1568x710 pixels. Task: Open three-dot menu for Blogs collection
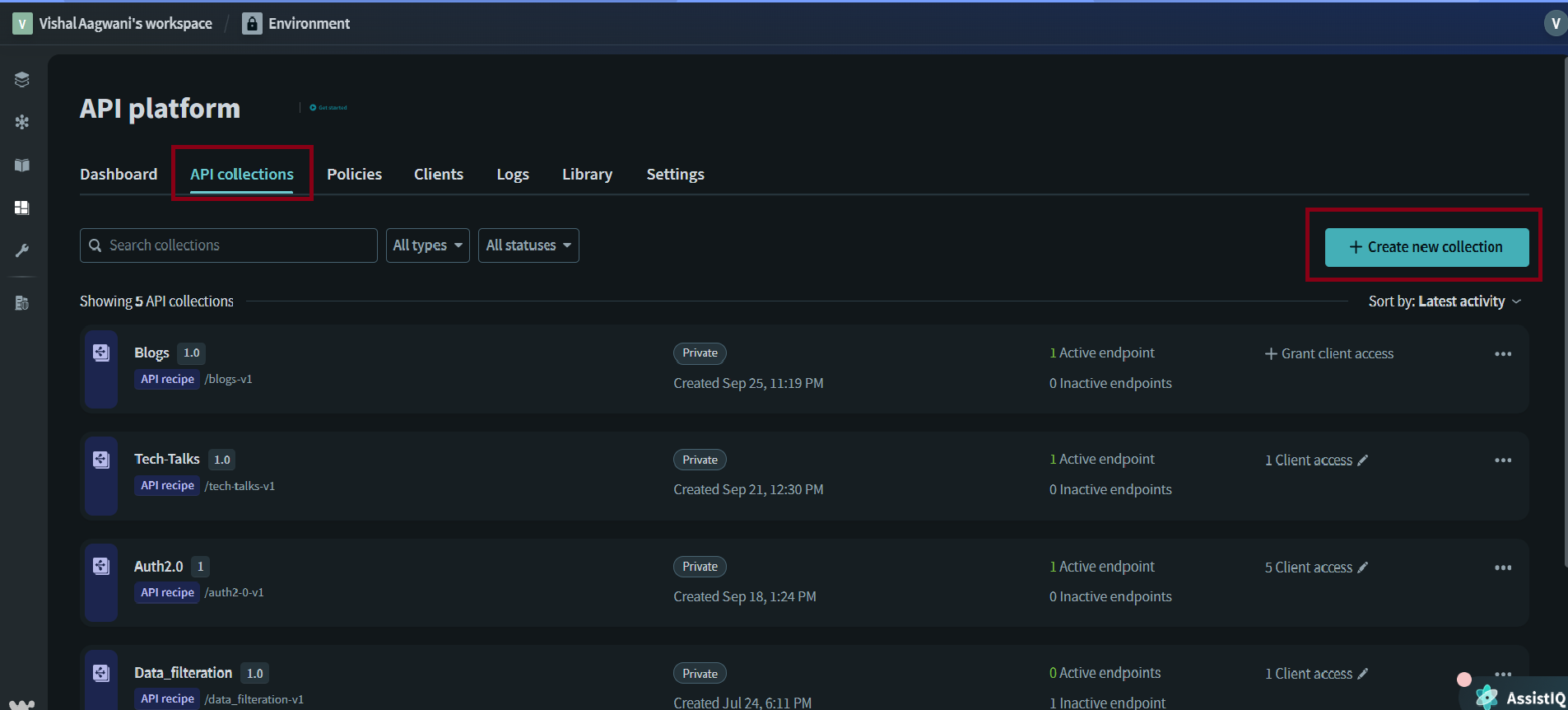tap(1503, 354)
